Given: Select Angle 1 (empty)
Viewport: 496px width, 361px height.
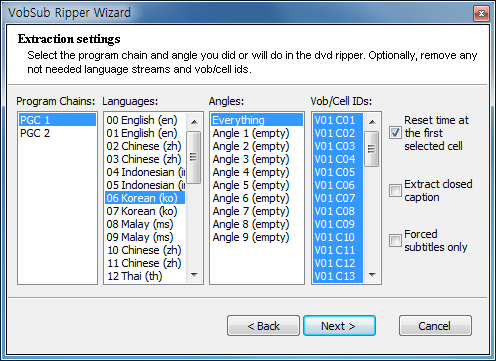Looking at the screenshot, I should (257, 133).
